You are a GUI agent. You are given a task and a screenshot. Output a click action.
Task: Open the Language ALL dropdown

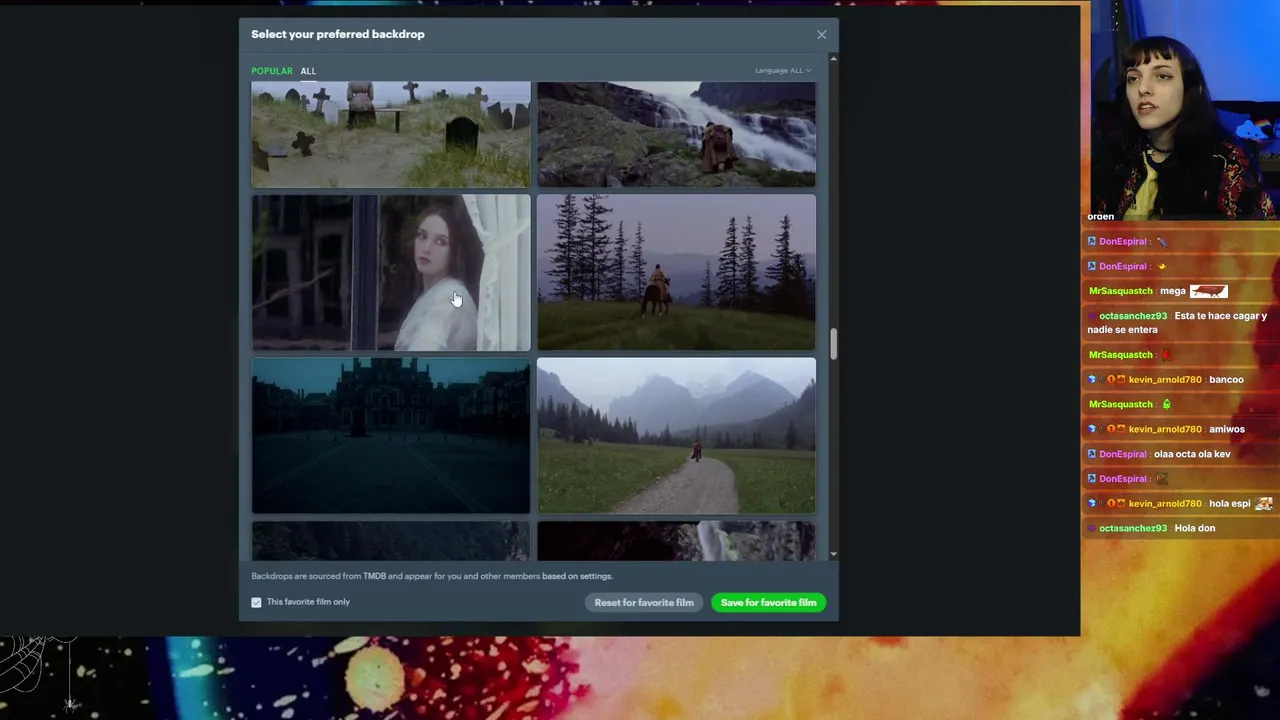tap(783, 71)
